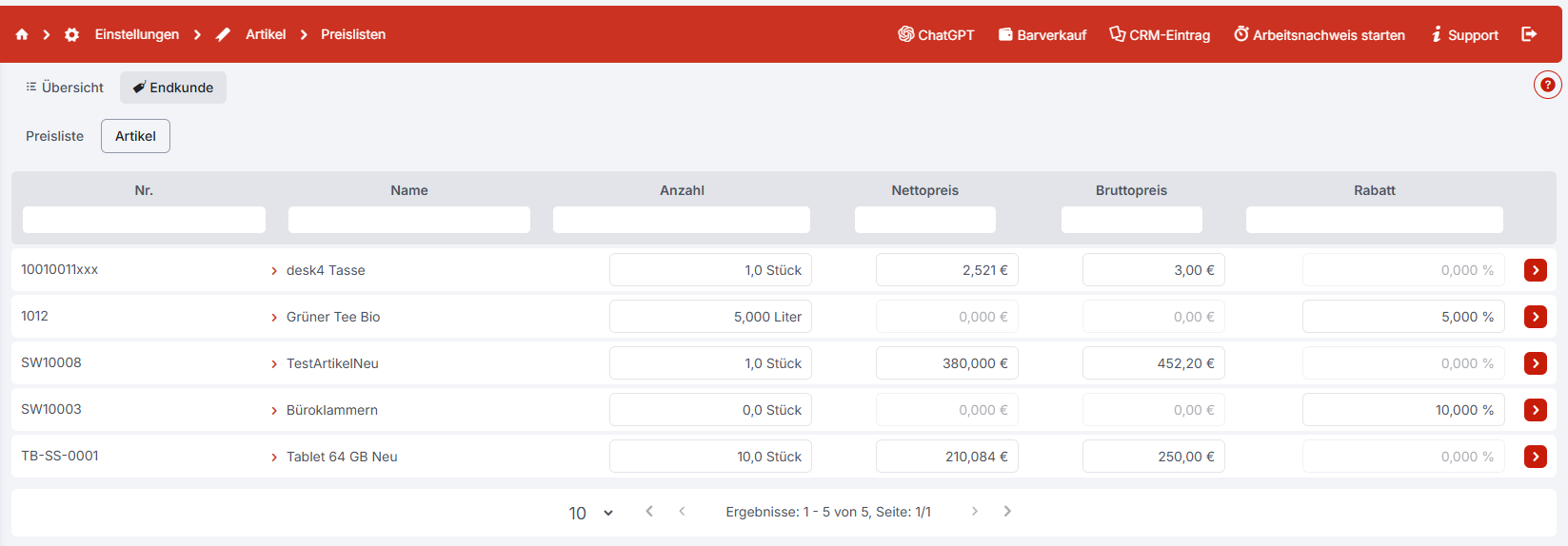Viewport: 1568px width, 546px height.
Task: Click the Nettopreis field for TestArtikelNeu
Action: [946, 363]
